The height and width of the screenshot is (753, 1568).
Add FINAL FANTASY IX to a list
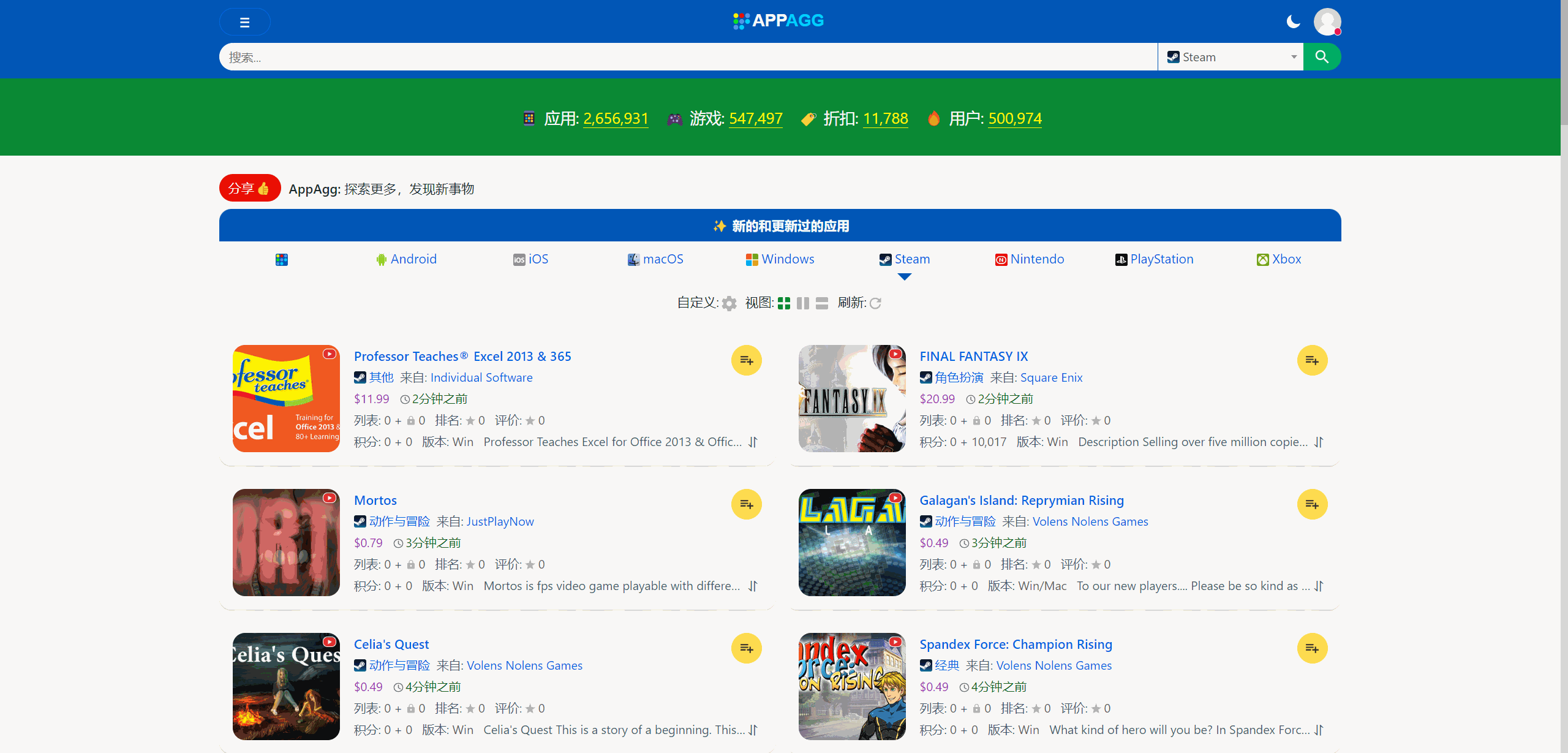tap(1311, 360)
